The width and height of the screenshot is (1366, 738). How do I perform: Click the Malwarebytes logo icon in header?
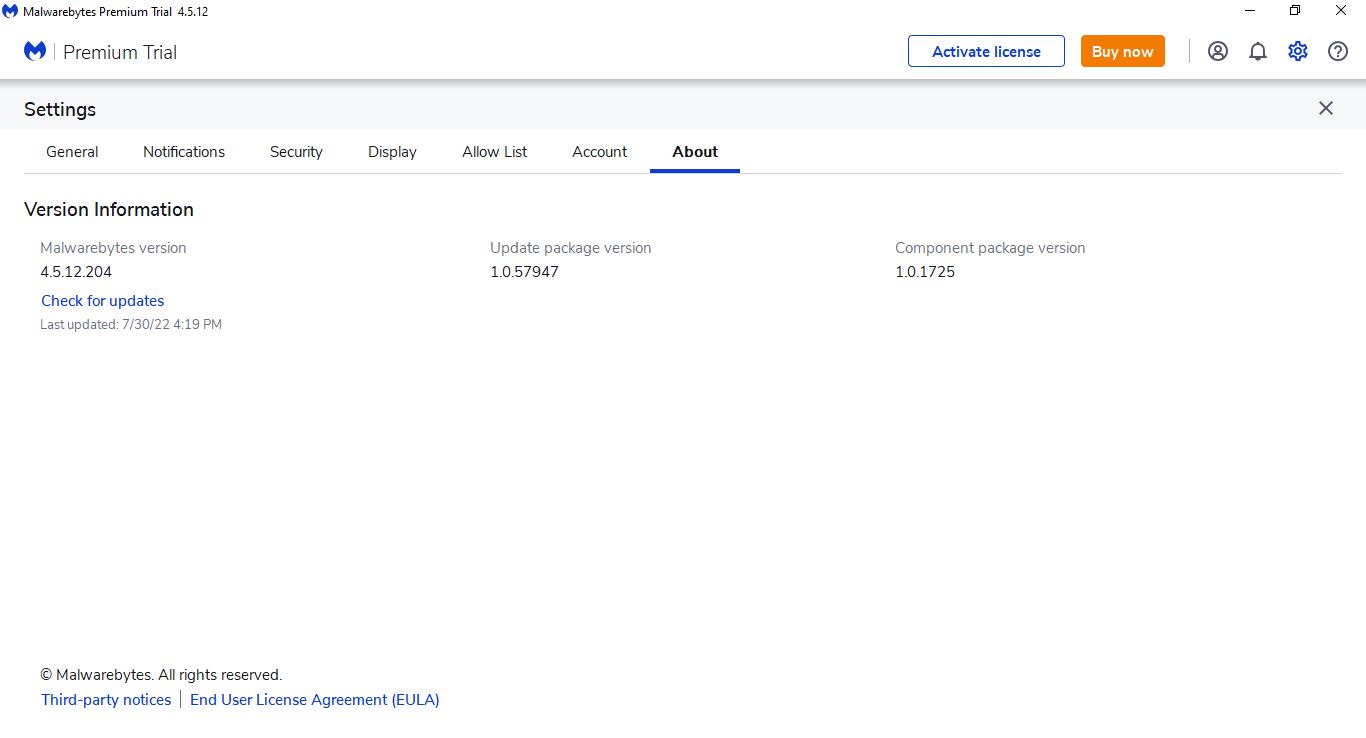pos(35,51)
